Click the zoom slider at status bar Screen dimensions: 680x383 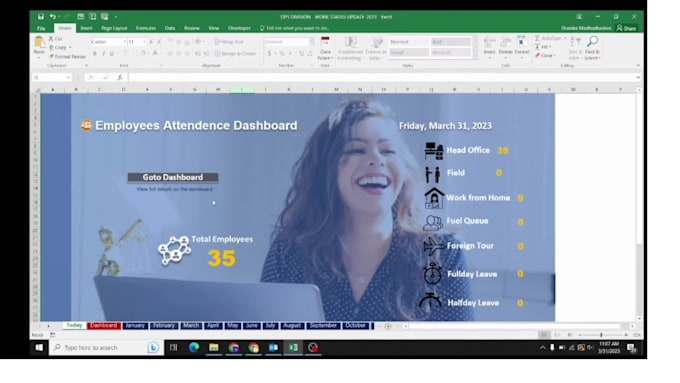pyautogui.click(x=602, y=335)
